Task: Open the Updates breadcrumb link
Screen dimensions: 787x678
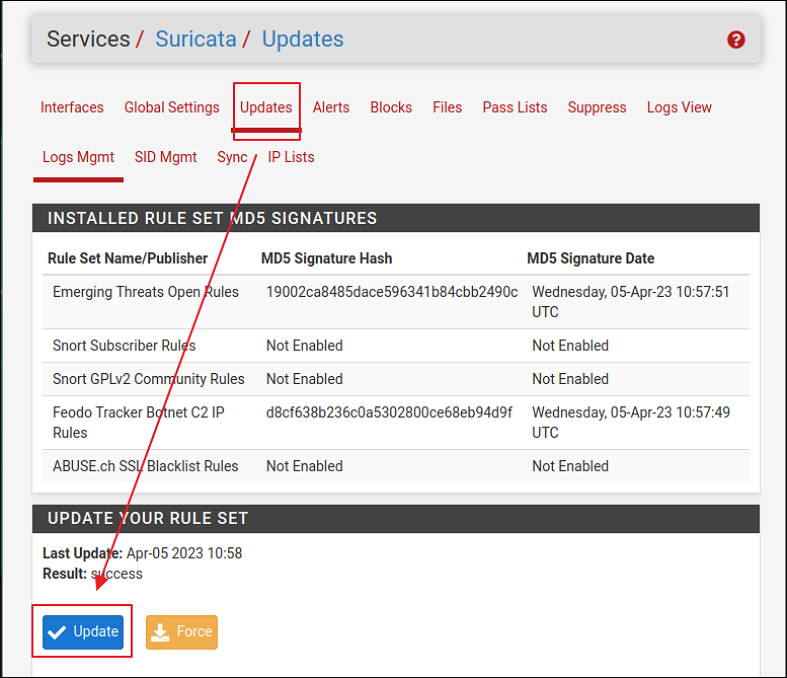Action: point(303,39)
